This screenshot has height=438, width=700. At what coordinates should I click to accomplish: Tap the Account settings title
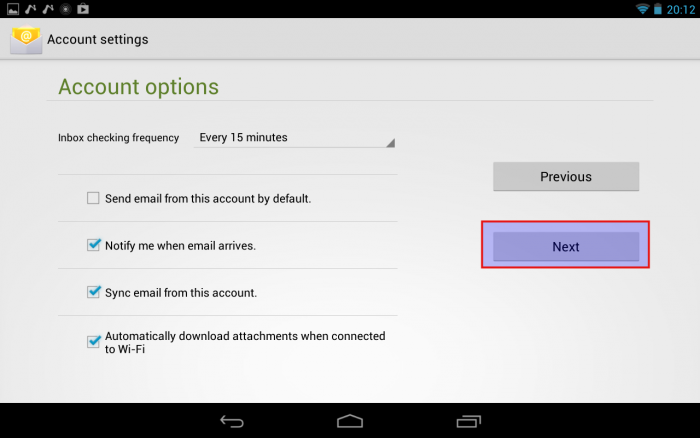point(98,39)
